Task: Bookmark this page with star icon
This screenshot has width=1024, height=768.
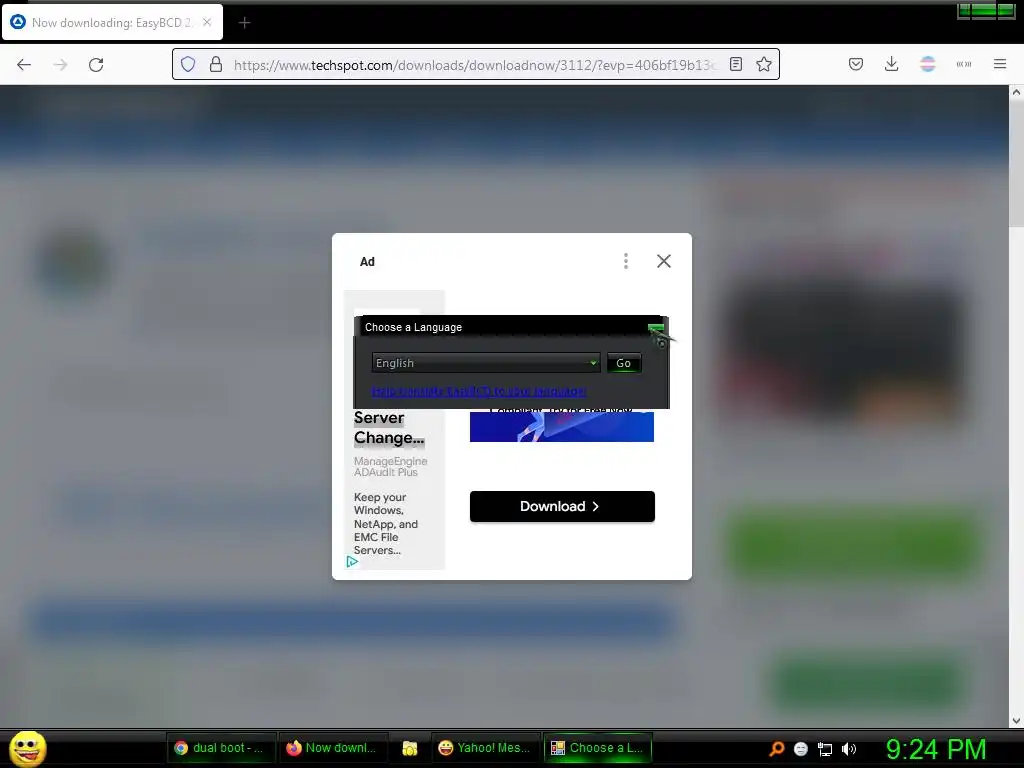Action: [763, 64]
